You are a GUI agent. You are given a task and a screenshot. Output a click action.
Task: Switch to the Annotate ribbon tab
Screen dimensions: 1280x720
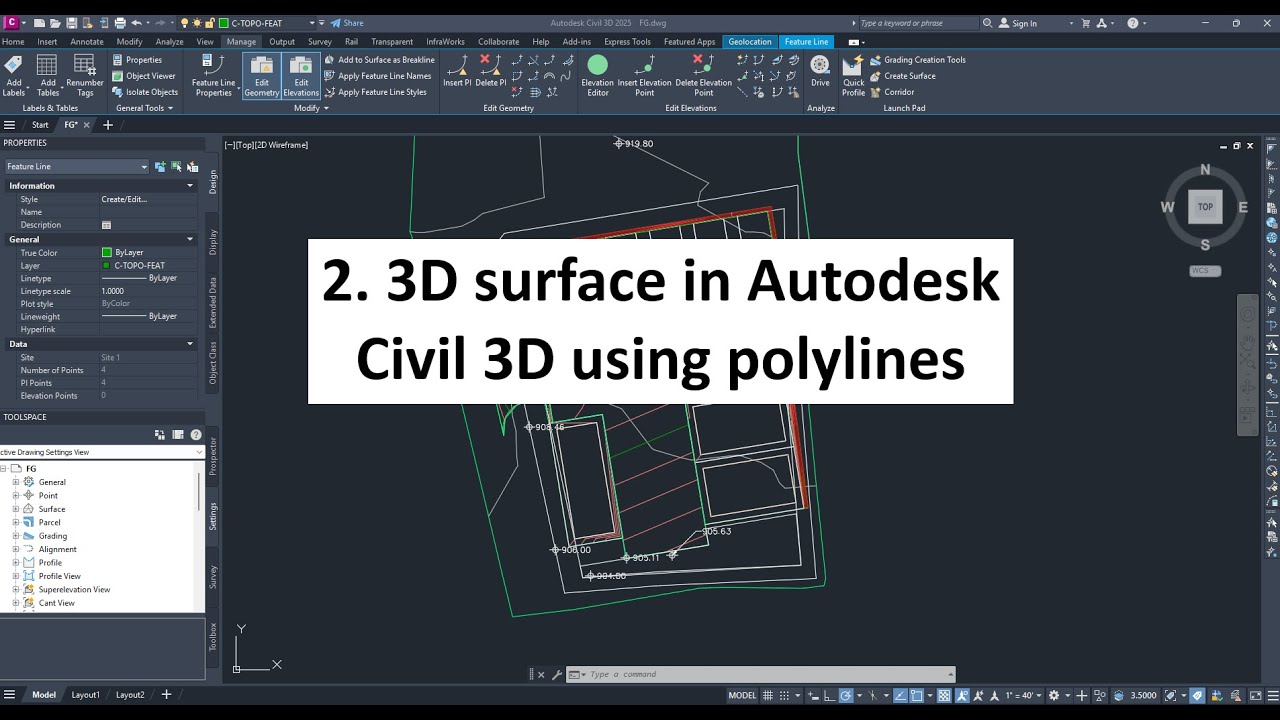(x=87, y=42)
